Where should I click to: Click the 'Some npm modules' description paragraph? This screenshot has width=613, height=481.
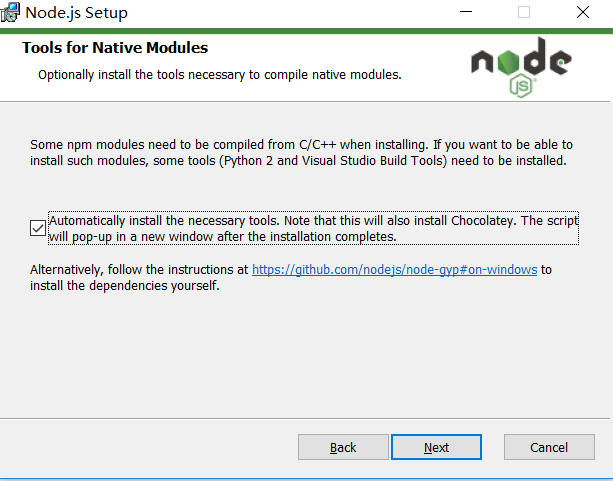click(301, 153)
